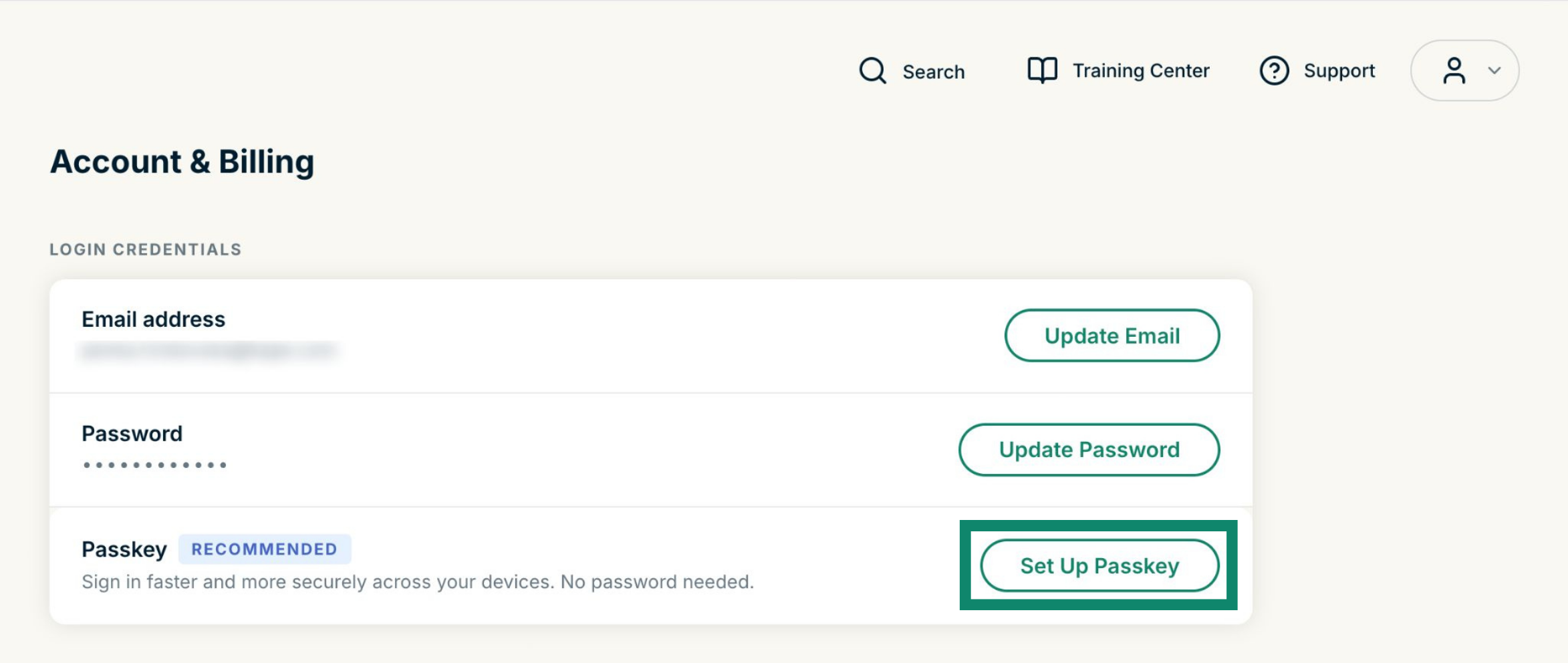Click the blurred email address value
Screen dimensions: 1568x663
click(208, 350)
